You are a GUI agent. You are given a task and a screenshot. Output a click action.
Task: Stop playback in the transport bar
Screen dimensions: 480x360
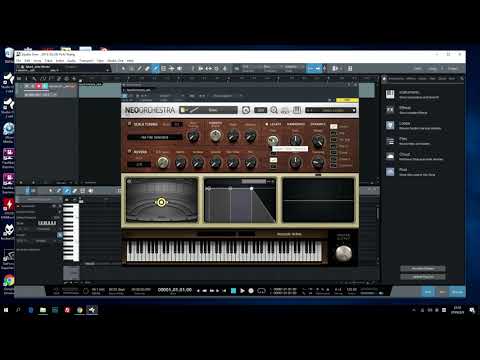[x=234, y=291]
